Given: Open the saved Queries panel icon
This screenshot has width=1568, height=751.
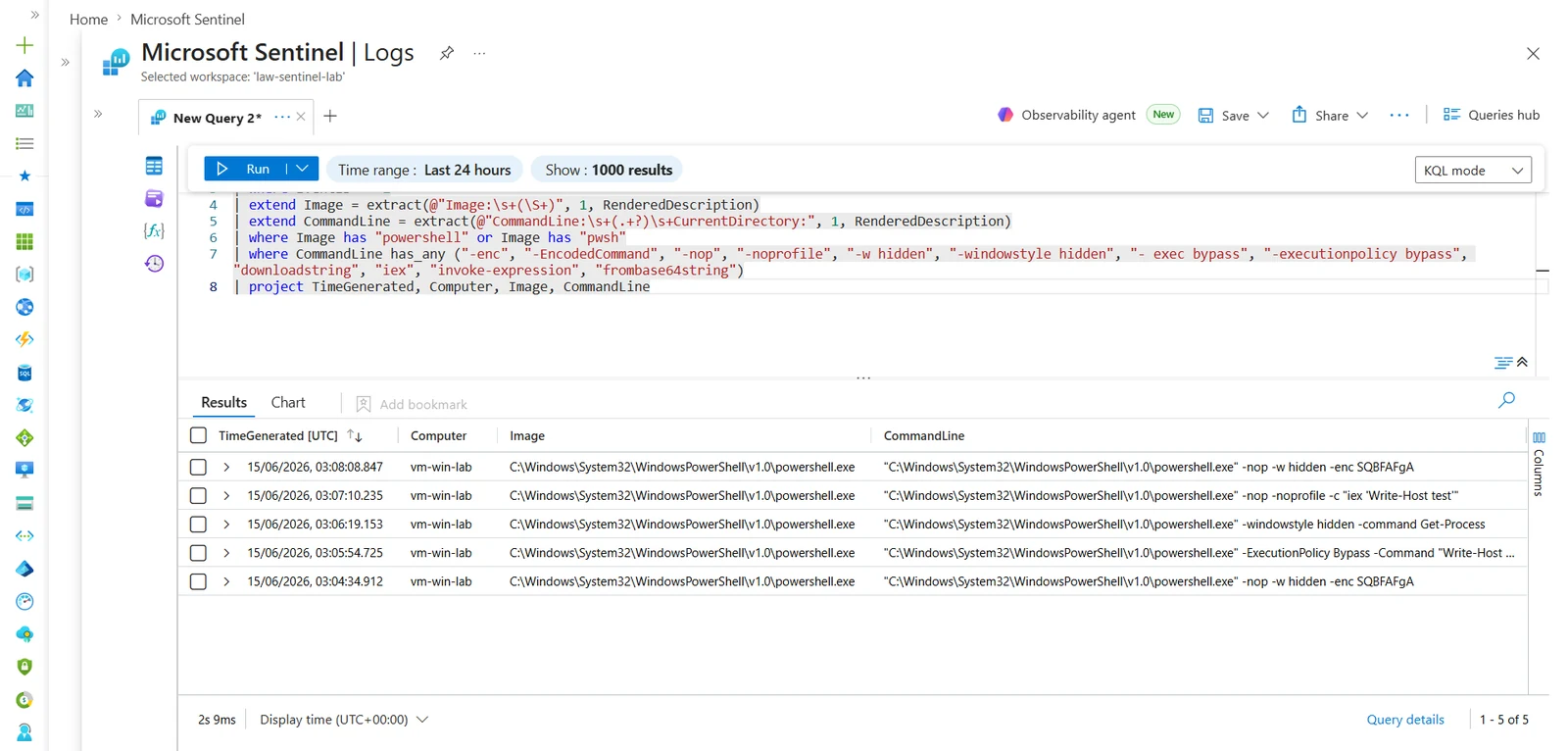Looking at the screenshot, I should click(154, 198).
